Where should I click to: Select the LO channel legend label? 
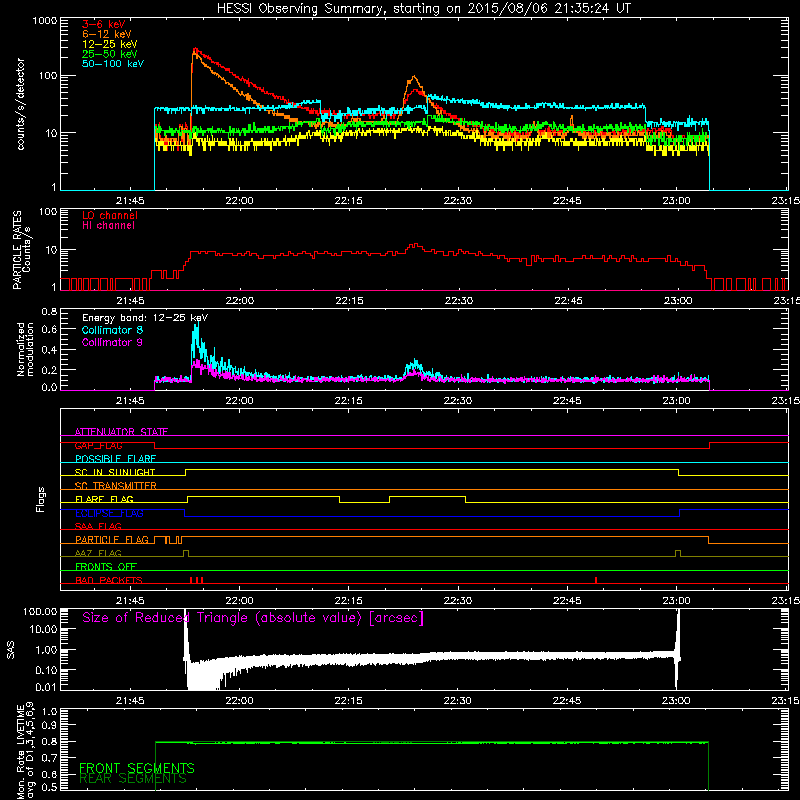[x=110, y=215]
